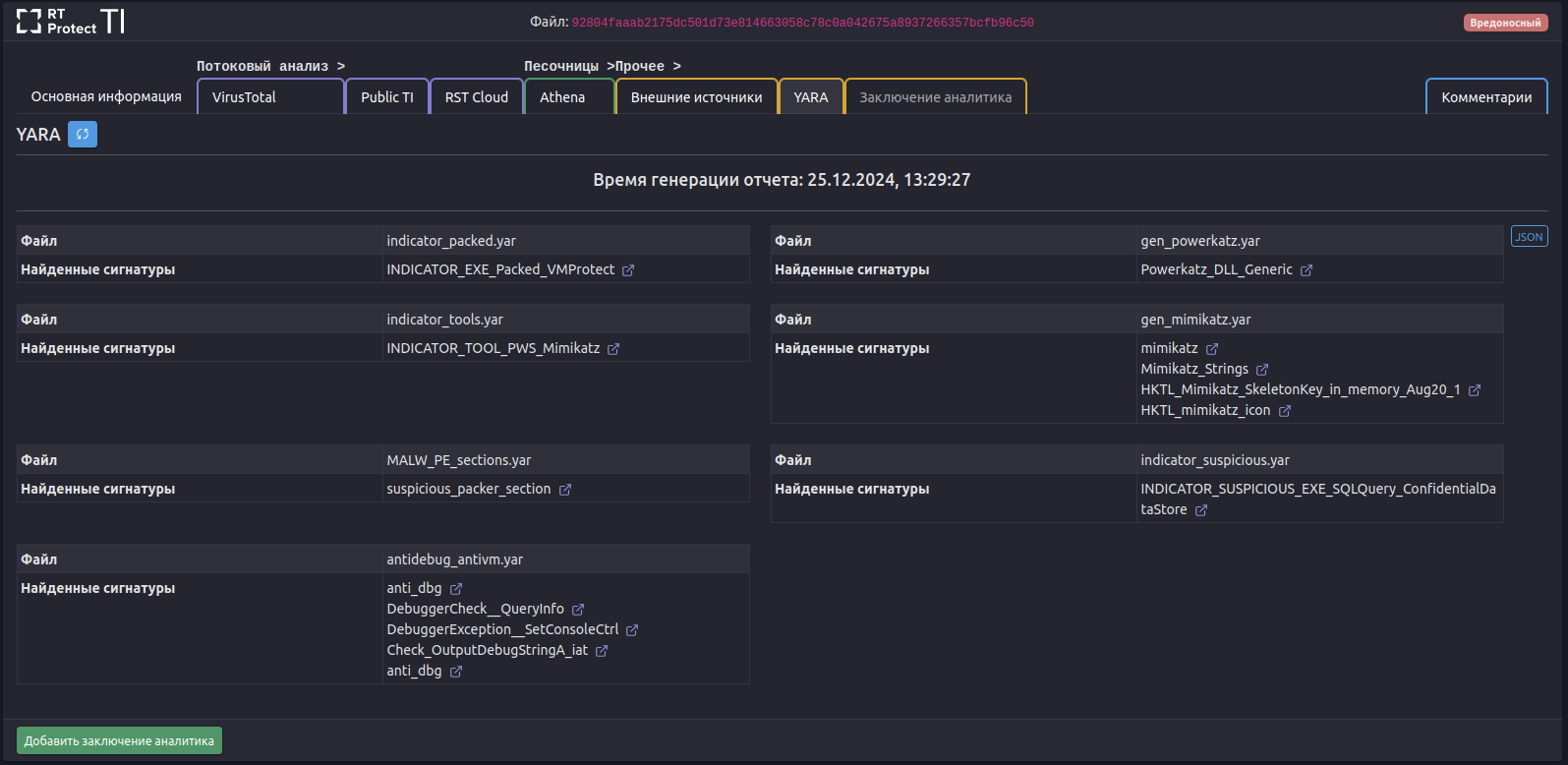The image size is (1568, 765).
Task: Open external link icon for DebuggerCheck__QueryInfo
Action: pos(578,610)
